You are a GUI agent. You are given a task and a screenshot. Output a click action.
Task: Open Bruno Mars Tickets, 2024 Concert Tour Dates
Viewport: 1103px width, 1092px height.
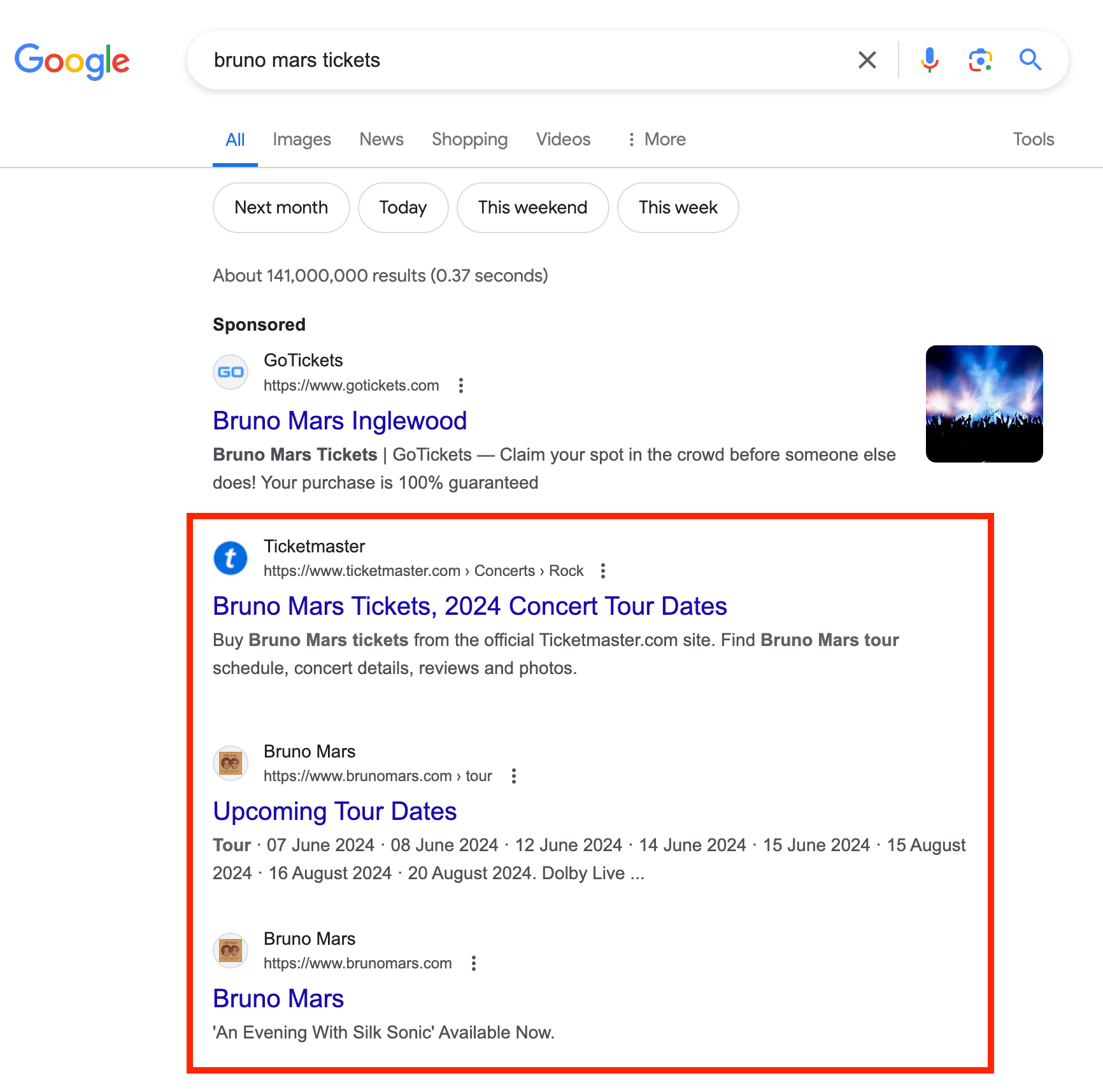click(470, 607)
